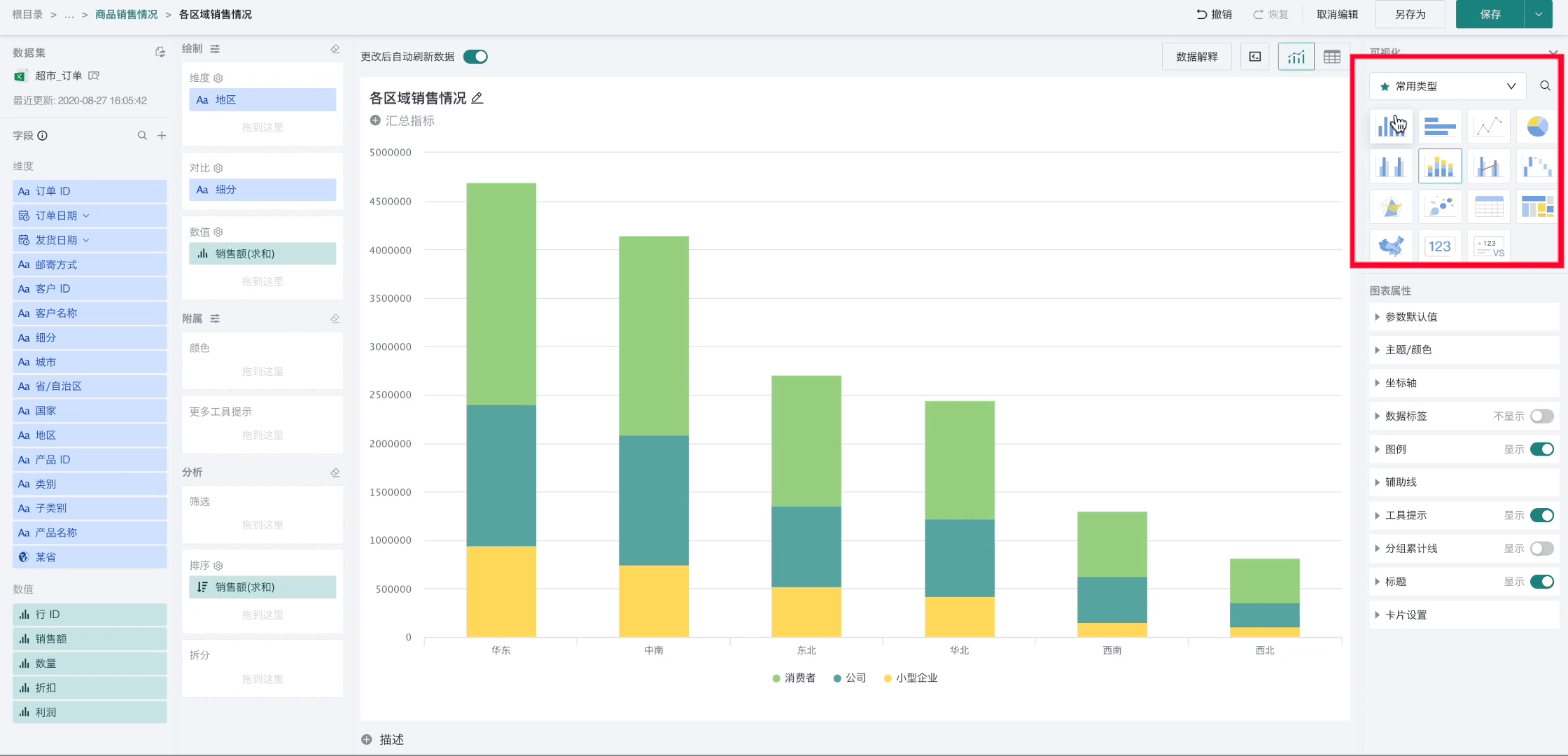Toggle 更改后自动刷新数据 switch

[475, 57]
